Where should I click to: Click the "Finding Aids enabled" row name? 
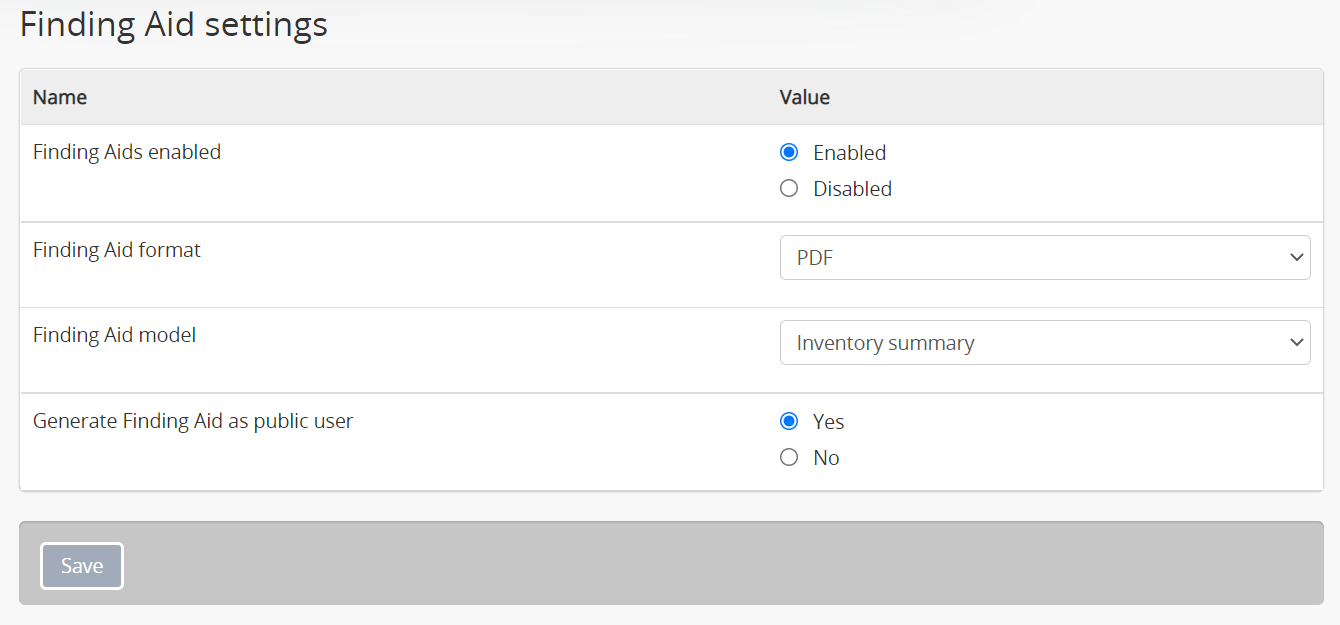click(x=127, y=152)
